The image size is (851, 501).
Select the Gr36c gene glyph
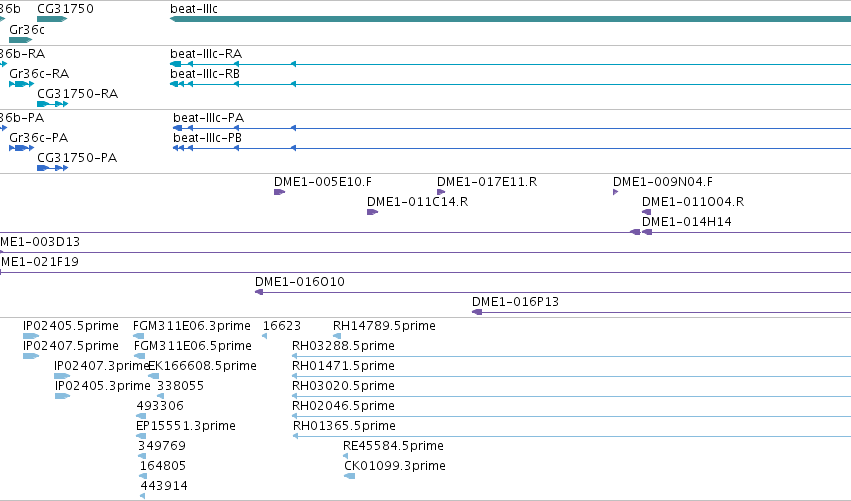click(x=21, y=40)
